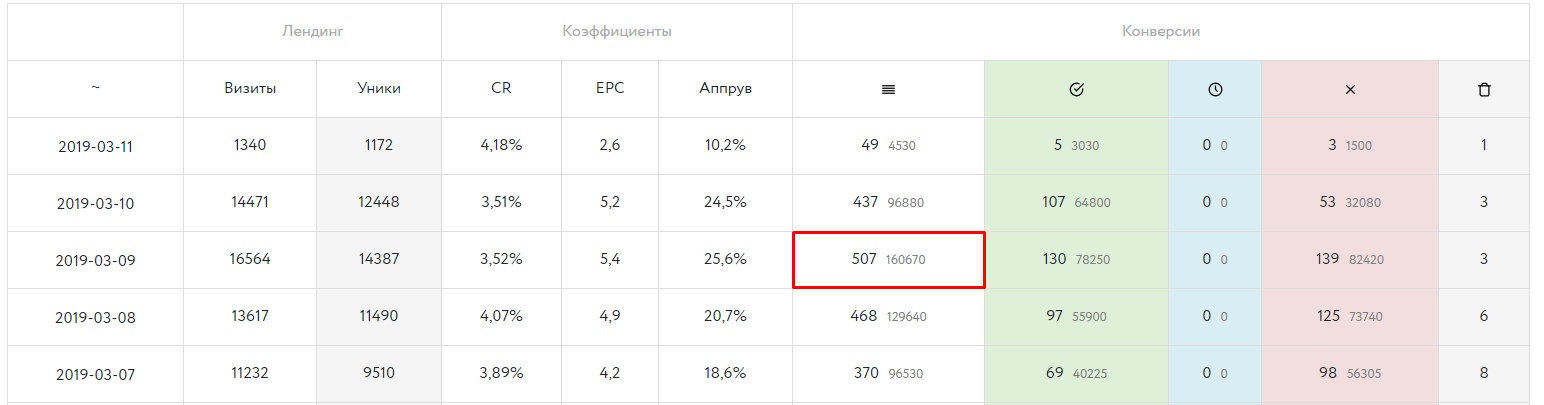Click the tilde date column header
The height and width of the screenshot is (405, 1544).
[95, 88]
